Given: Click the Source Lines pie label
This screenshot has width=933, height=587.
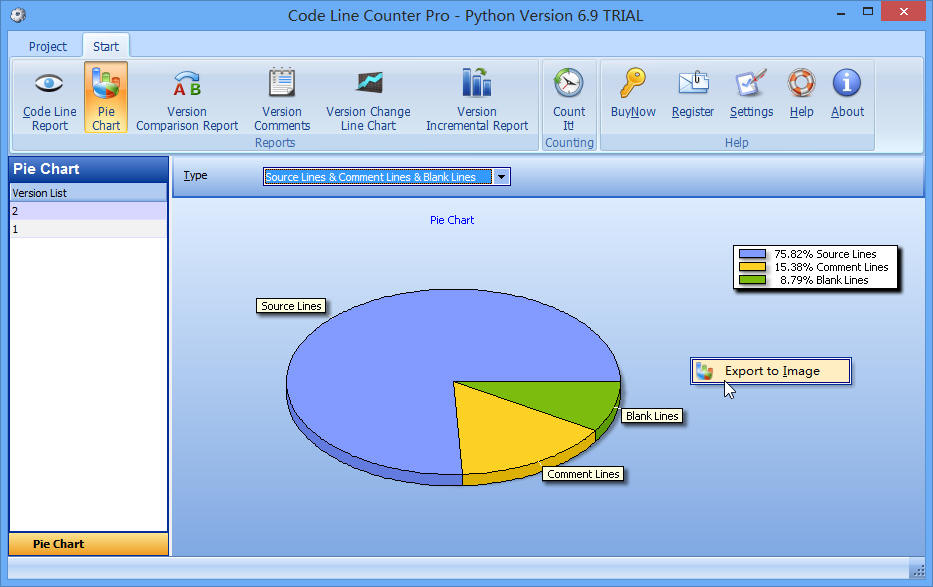Looking at the screenshot, I should [291, 306].
